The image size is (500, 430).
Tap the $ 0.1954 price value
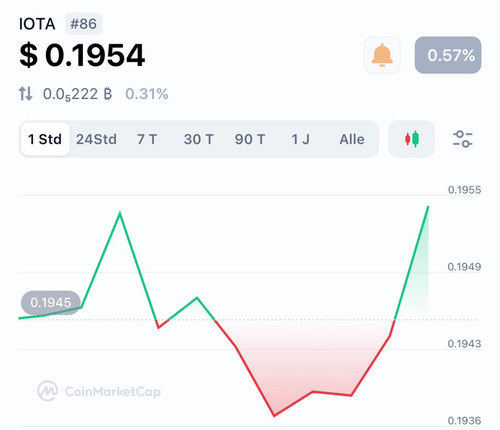click(x=82, y=55)
